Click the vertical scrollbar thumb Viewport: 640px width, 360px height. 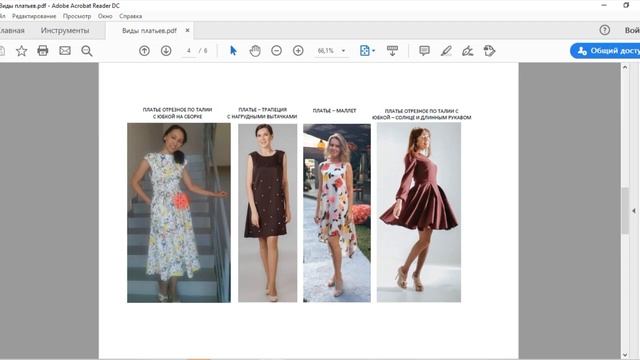(x=625, y=211)
